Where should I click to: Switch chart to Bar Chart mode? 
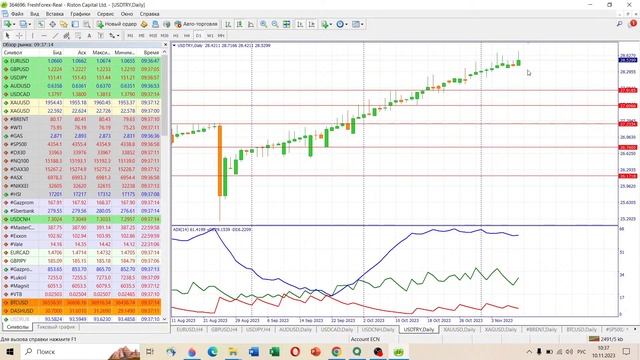(x=228, y=24)
